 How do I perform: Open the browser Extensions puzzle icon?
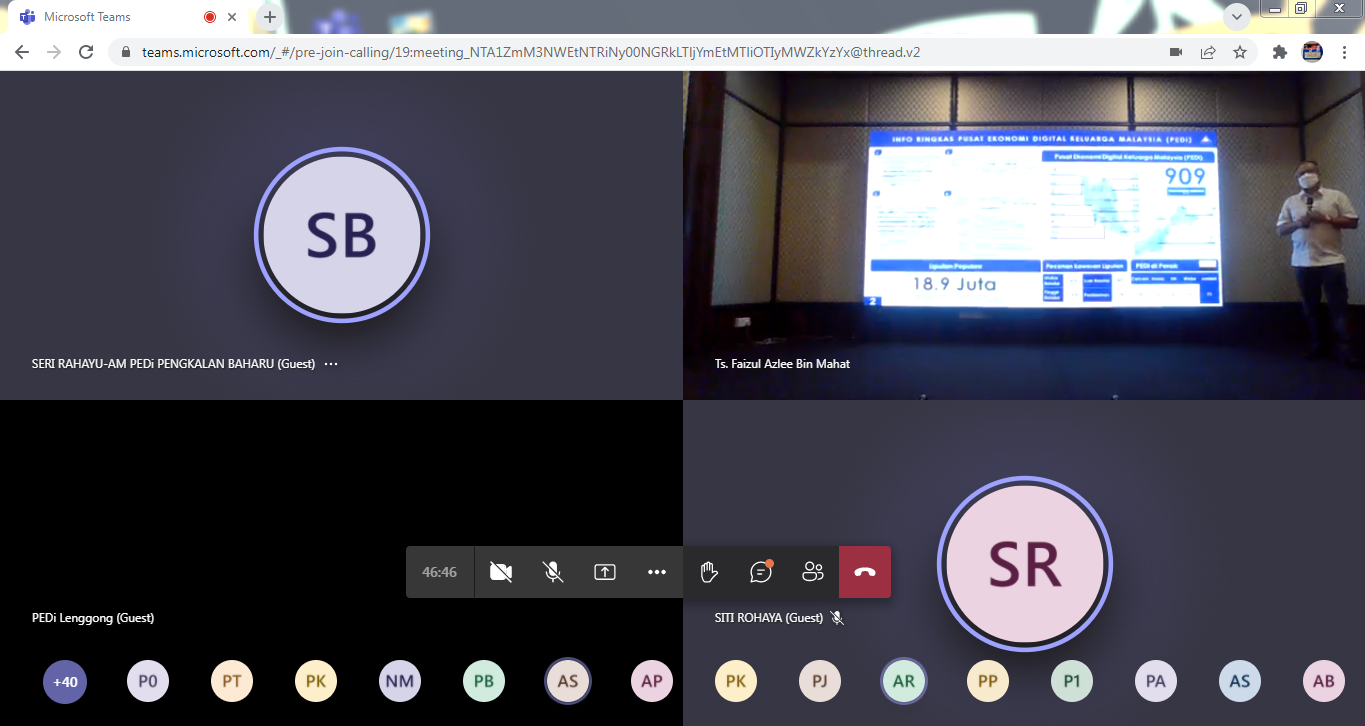1279,52
